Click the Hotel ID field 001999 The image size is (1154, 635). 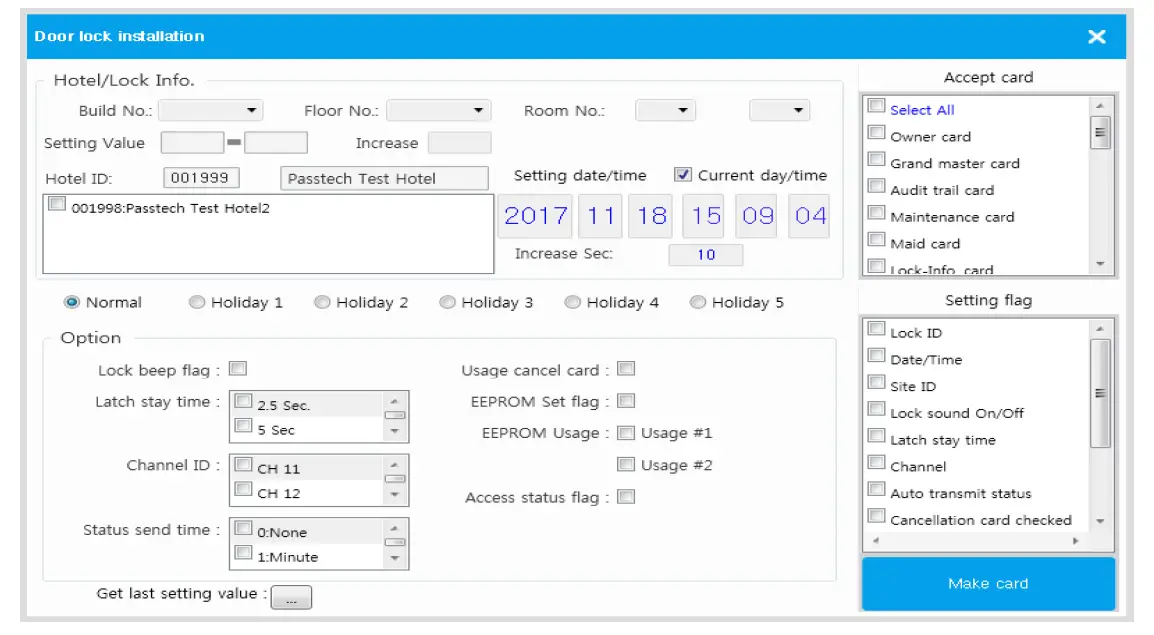click(201, 178)
